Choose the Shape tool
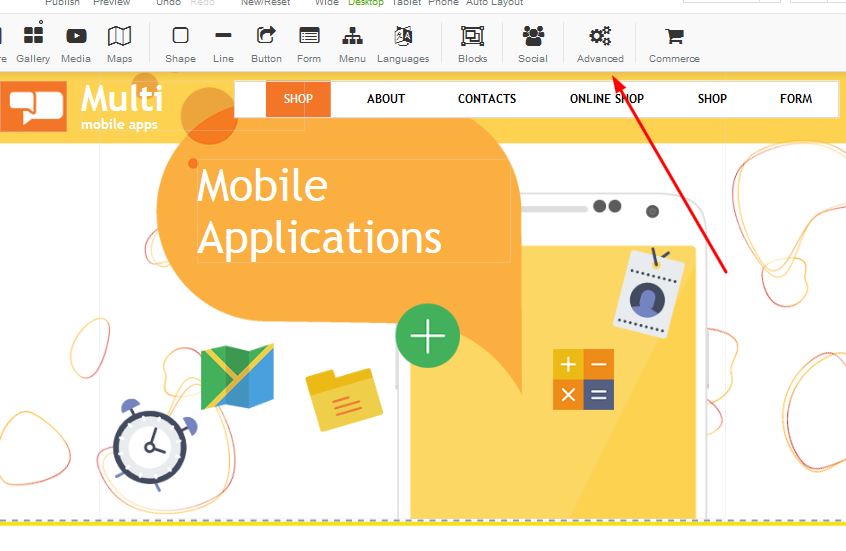Screen dimensions: 846x551 180,43
